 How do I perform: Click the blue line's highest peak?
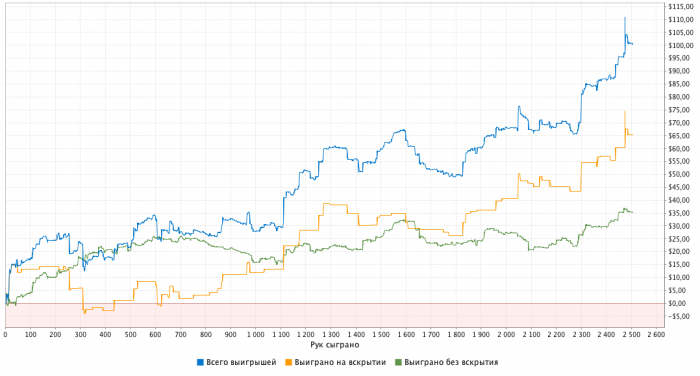pyautogui.click(x=625, y=18)
